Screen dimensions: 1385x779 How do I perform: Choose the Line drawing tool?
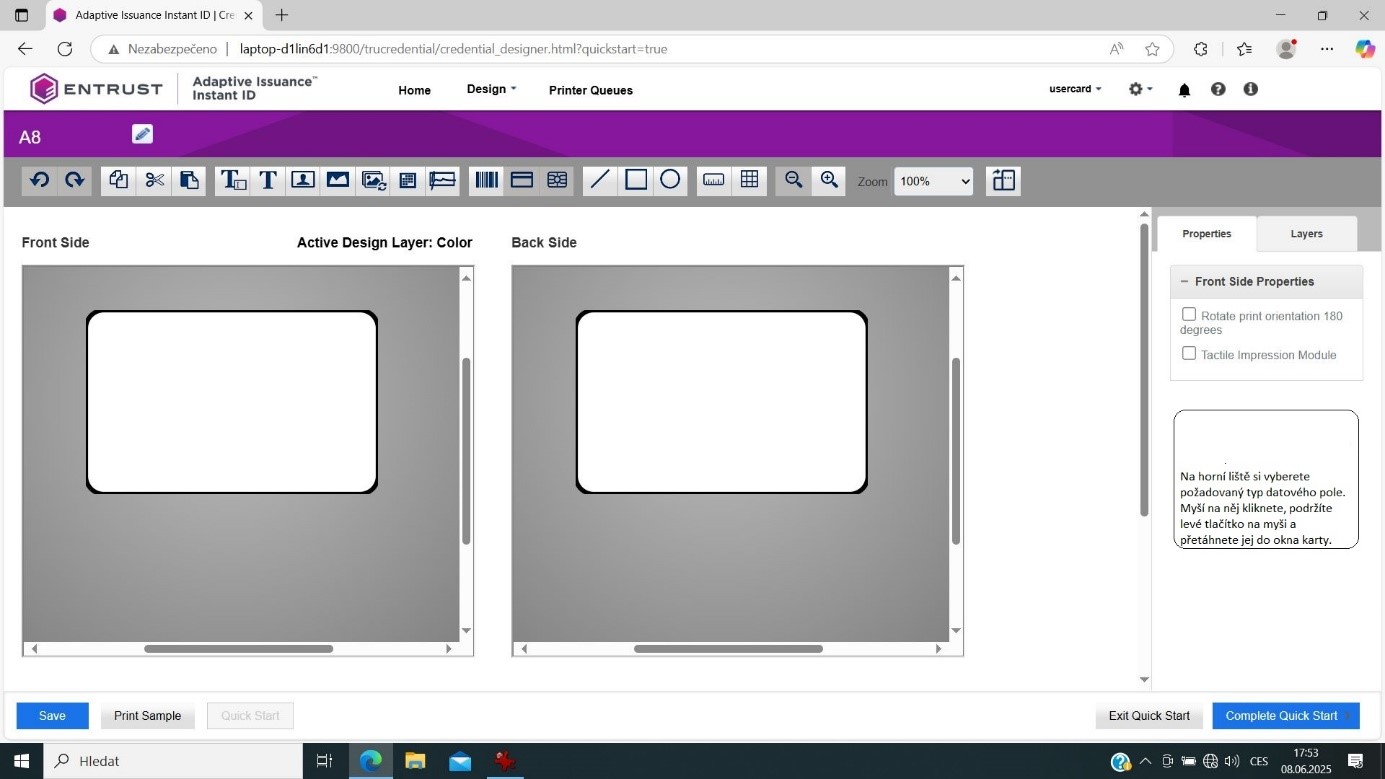coord(600,180)
